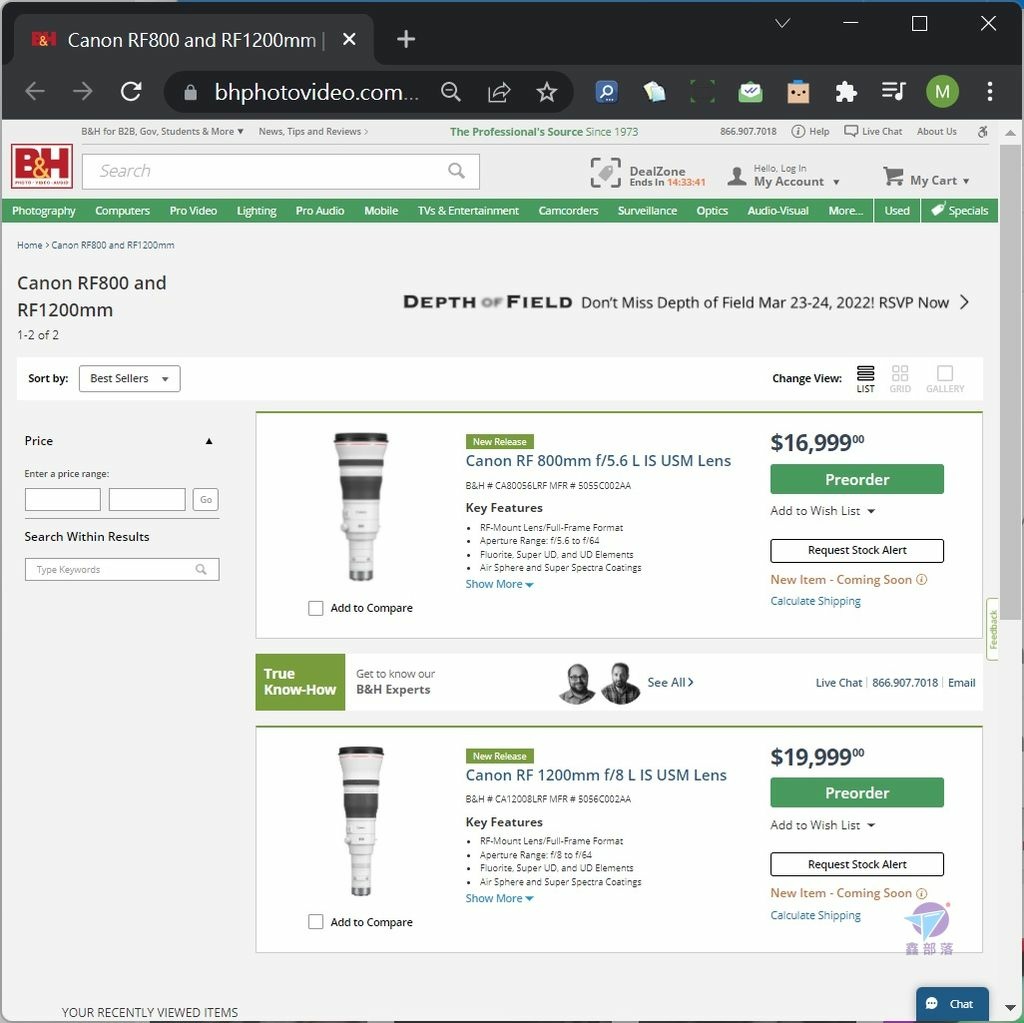The image size is (1024, 1023).
Task: Open Live Chat in top bar
Action: [x=873, y=132]
